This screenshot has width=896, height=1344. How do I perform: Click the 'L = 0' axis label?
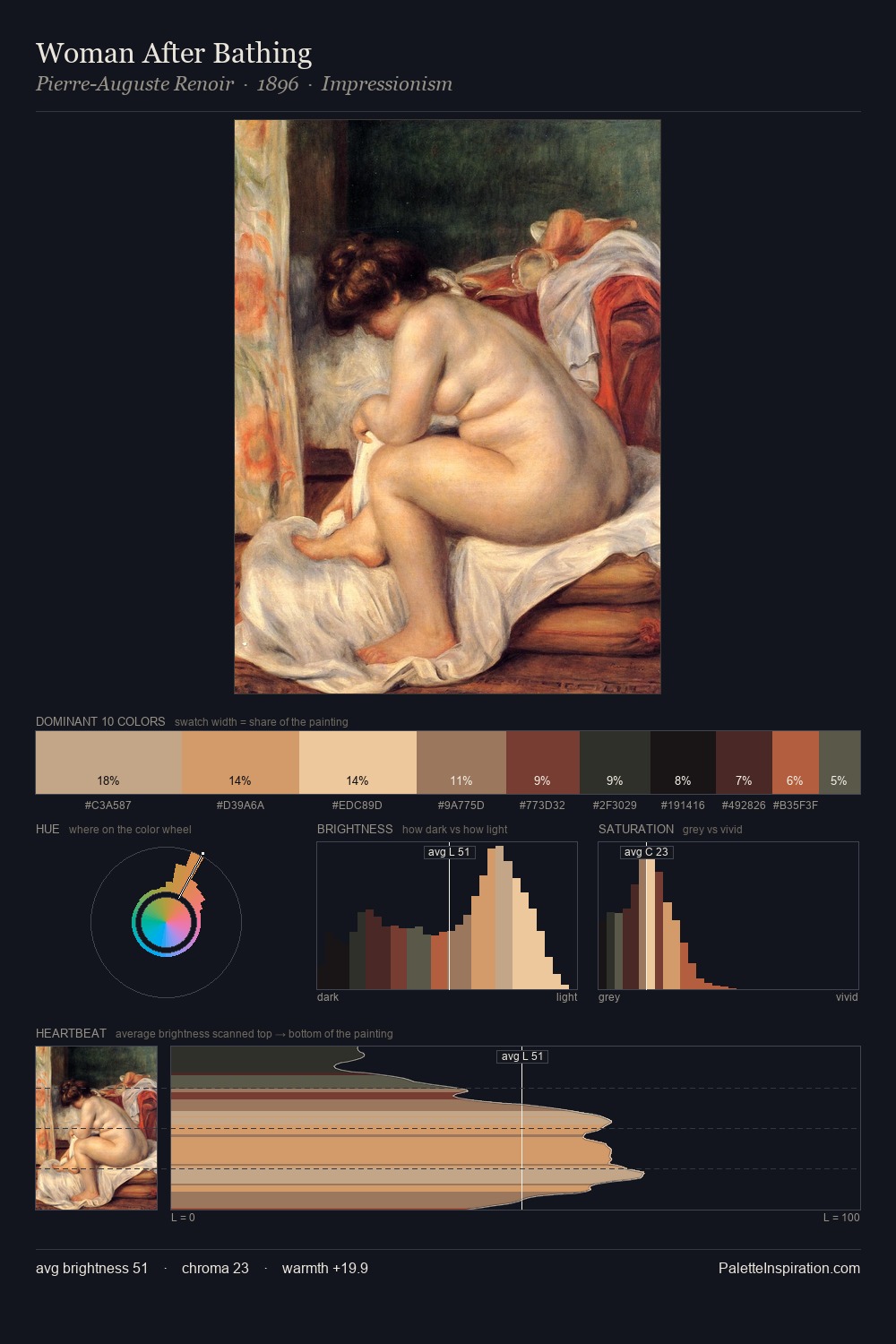coord(183,1217)
